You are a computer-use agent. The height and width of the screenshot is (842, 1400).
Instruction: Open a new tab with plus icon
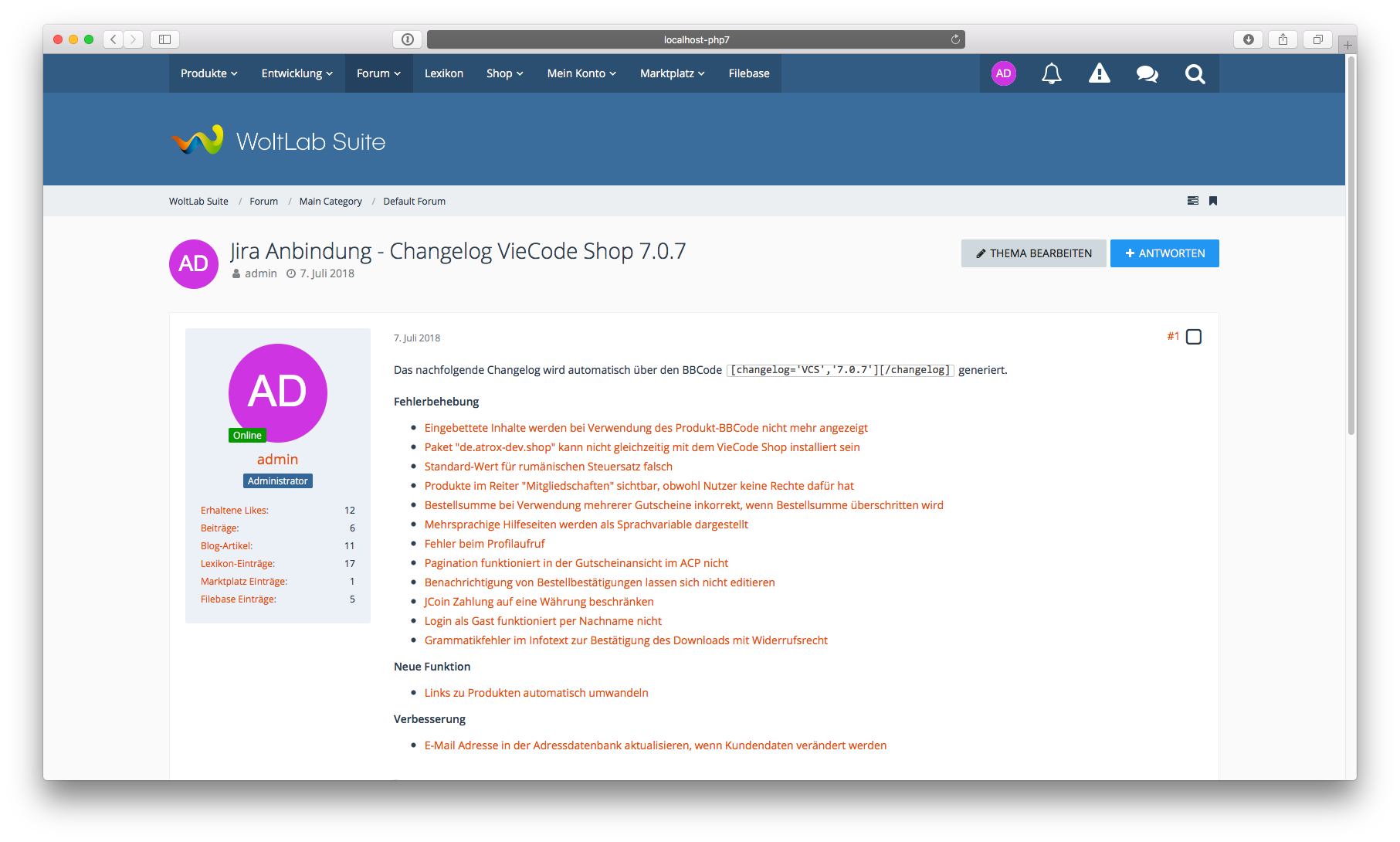coord(1347,45)
